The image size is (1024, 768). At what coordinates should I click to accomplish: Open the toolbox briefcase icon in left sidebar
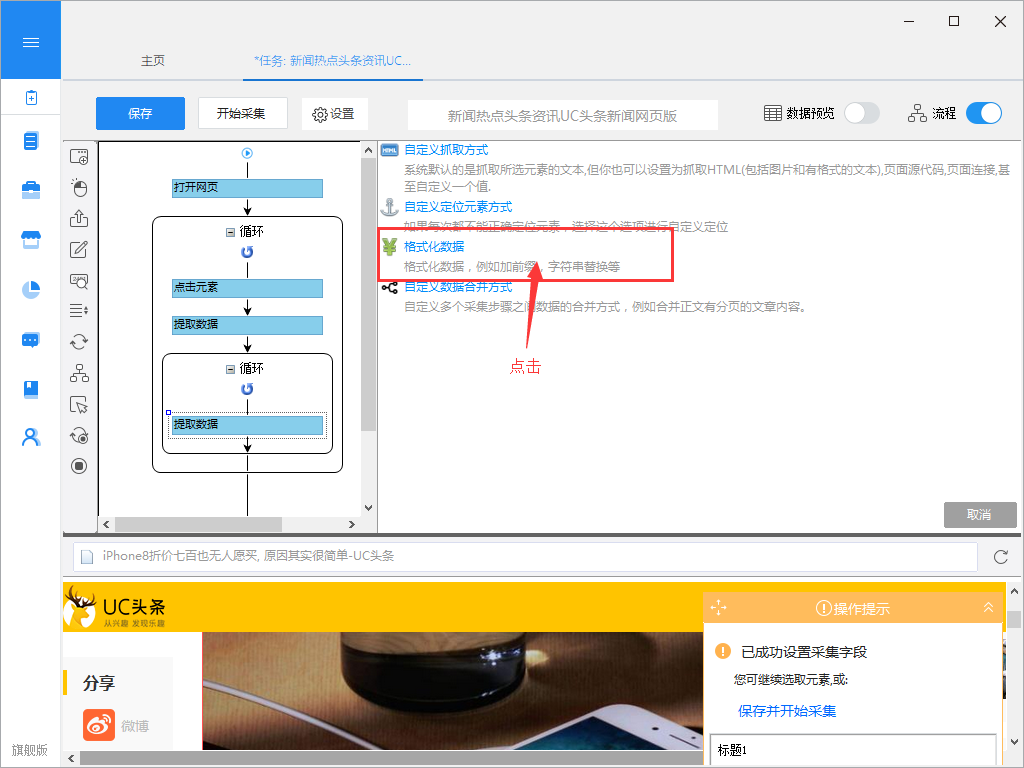coord(31,190)
